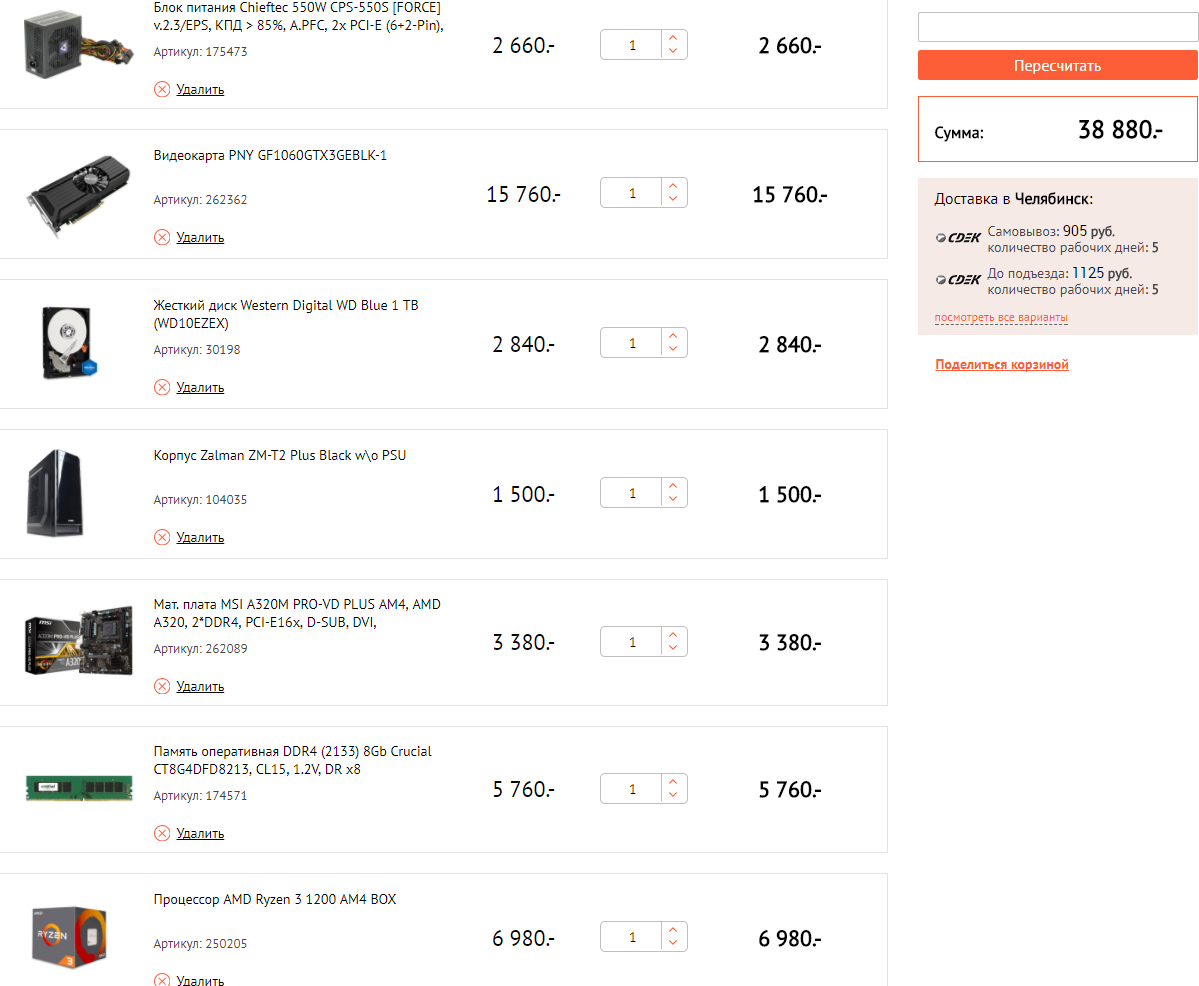Remove the PNY video card via its X icon

point(162,237)
